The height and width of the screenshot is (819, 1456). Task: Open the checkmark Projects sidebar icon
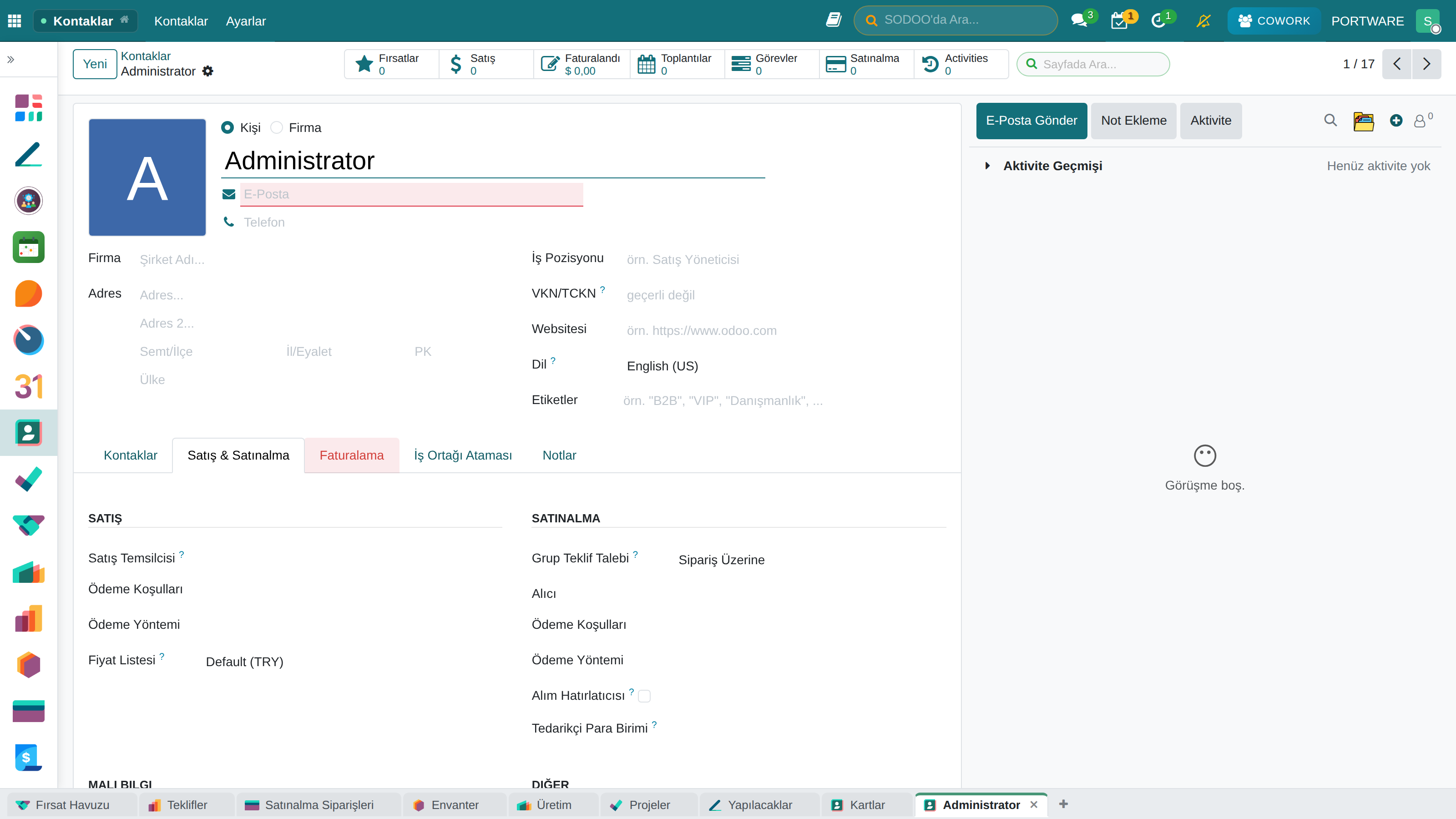(28, 479)
